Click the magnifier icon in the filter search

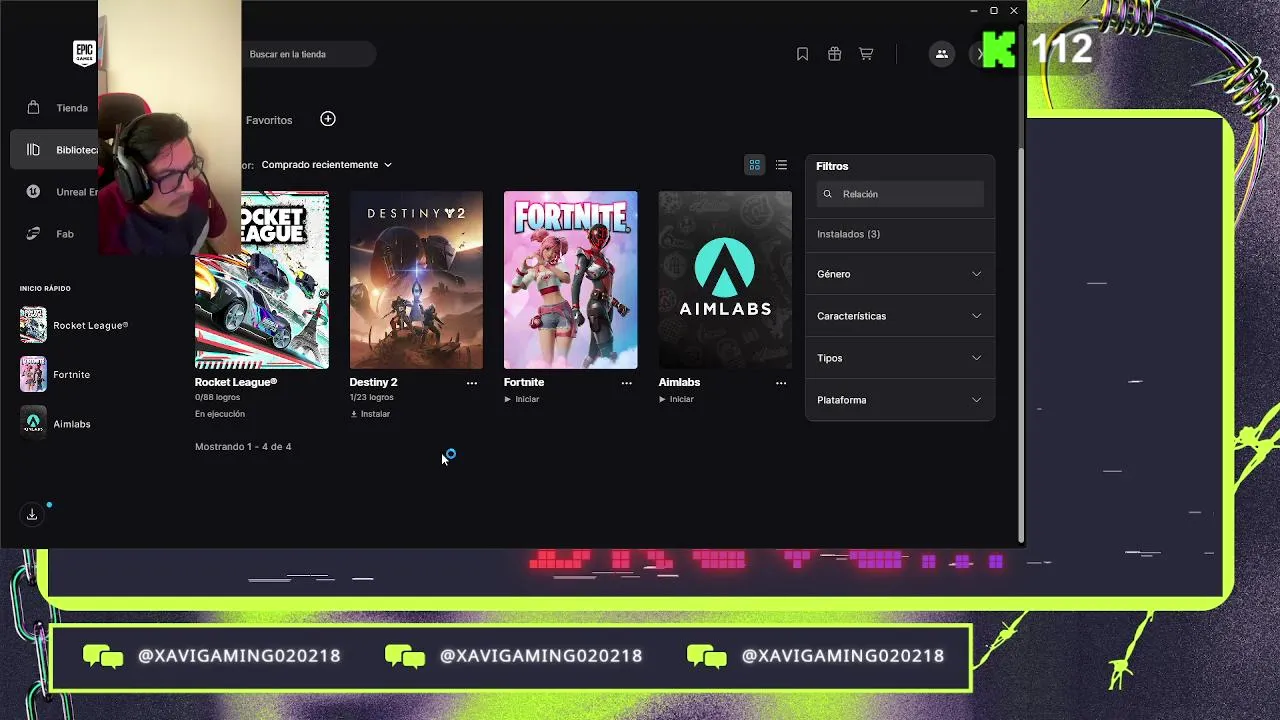coord(827,194)
